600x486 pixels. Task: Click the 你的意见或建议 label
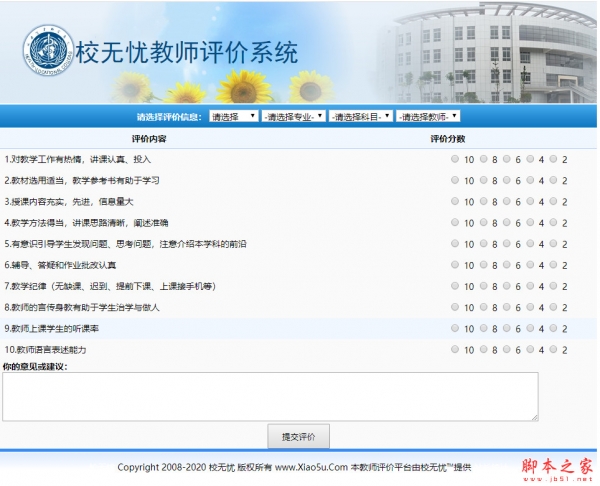pos(35,367)
